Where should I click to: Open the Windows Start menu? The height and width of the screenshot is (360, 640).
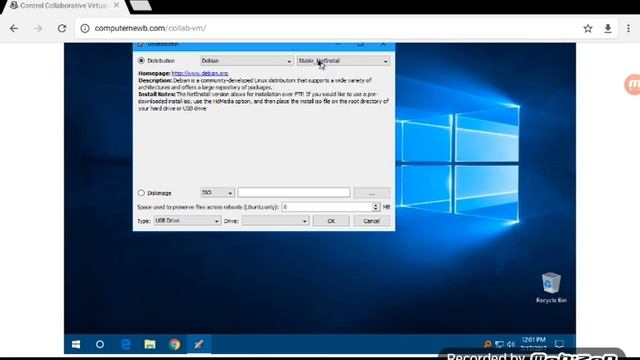[x=76, y=344]
